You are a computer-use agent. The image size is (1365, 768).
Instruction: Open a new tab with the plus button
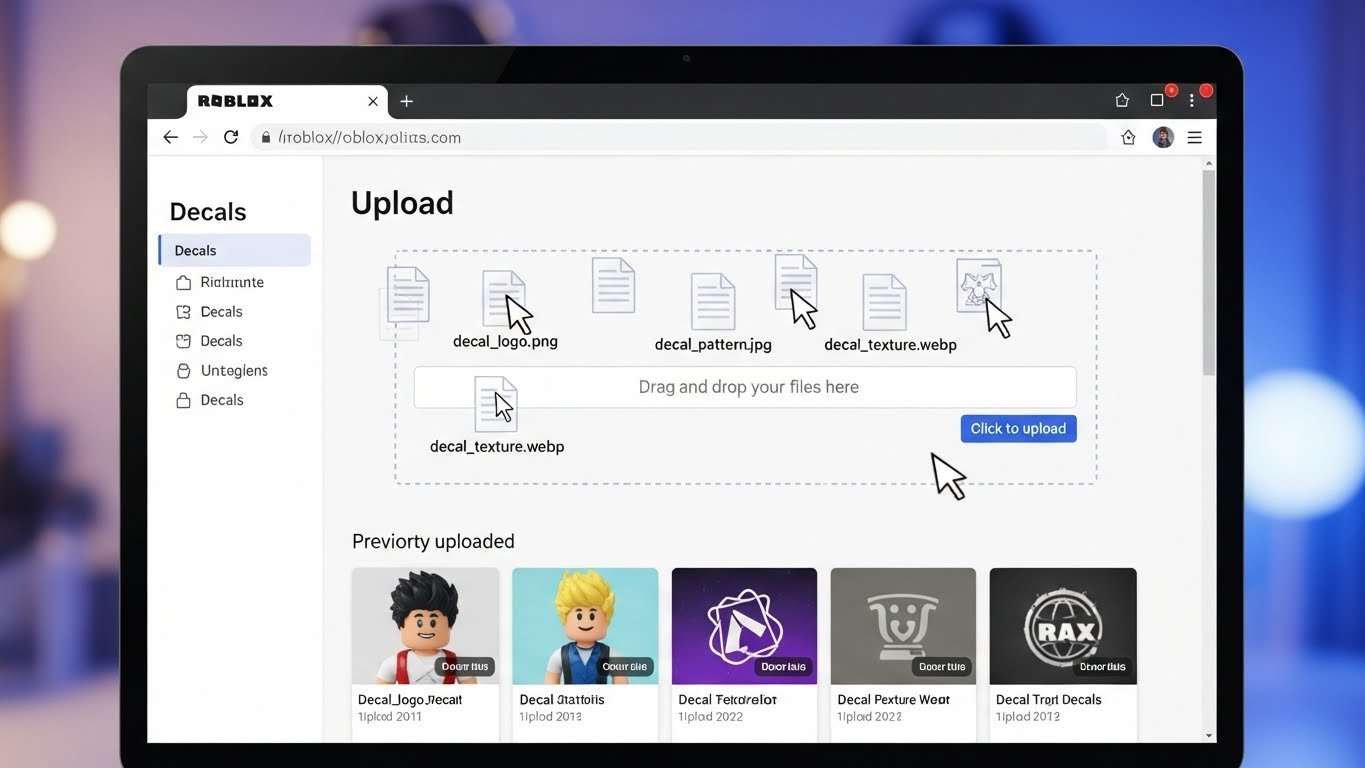click(406, 101)
